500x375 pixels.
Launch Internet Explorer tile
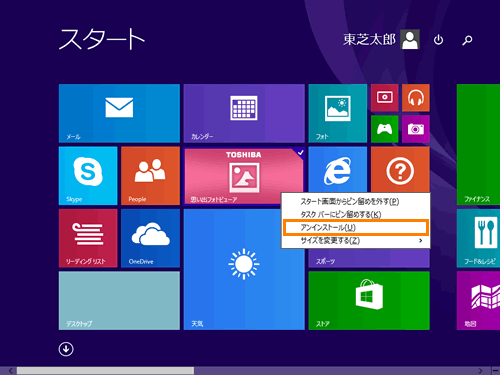pyautogui.click(x=338, y=169)
